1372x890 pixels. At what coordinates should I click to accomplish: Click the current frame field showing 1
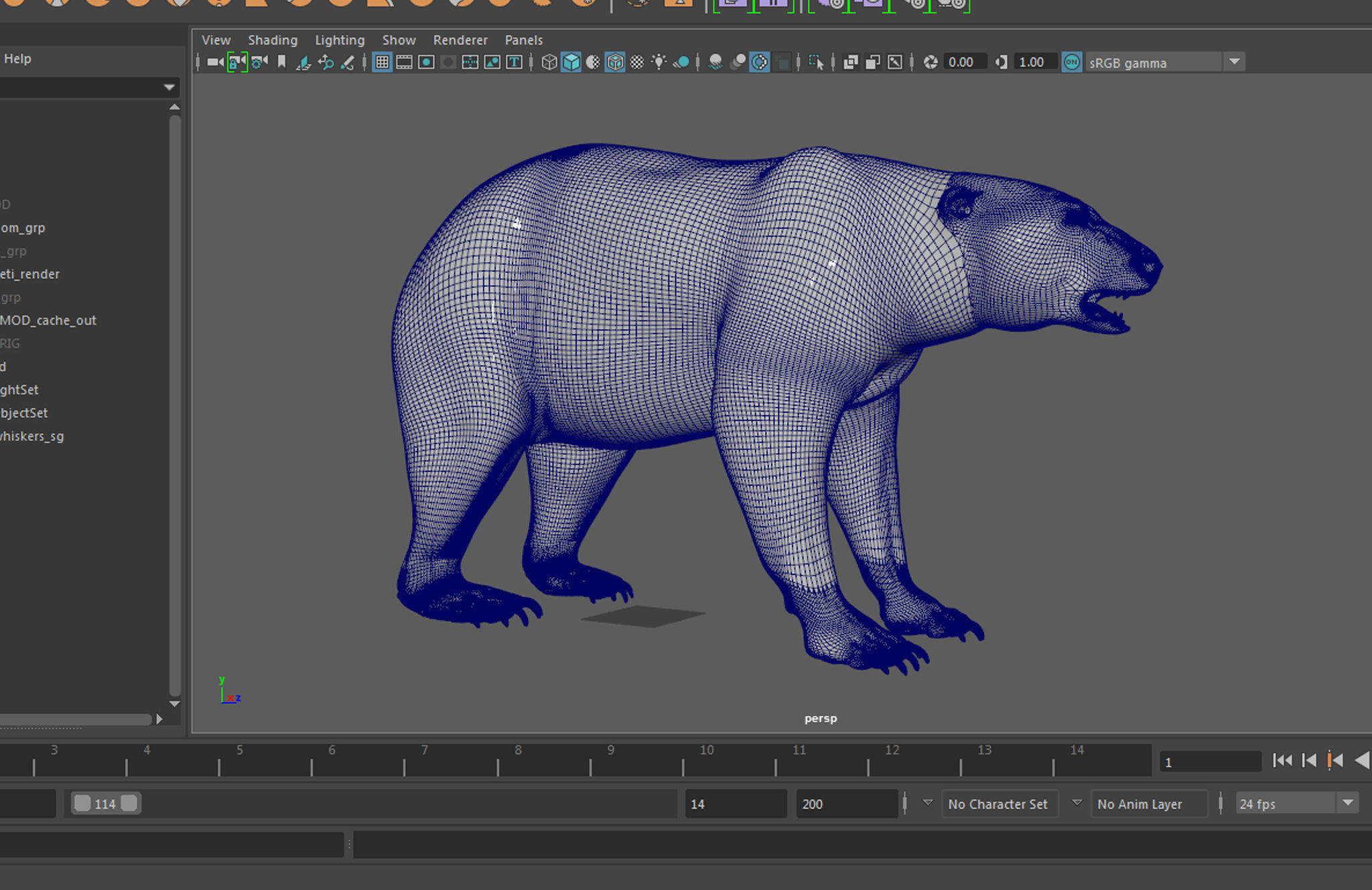tap(1210, 762)
